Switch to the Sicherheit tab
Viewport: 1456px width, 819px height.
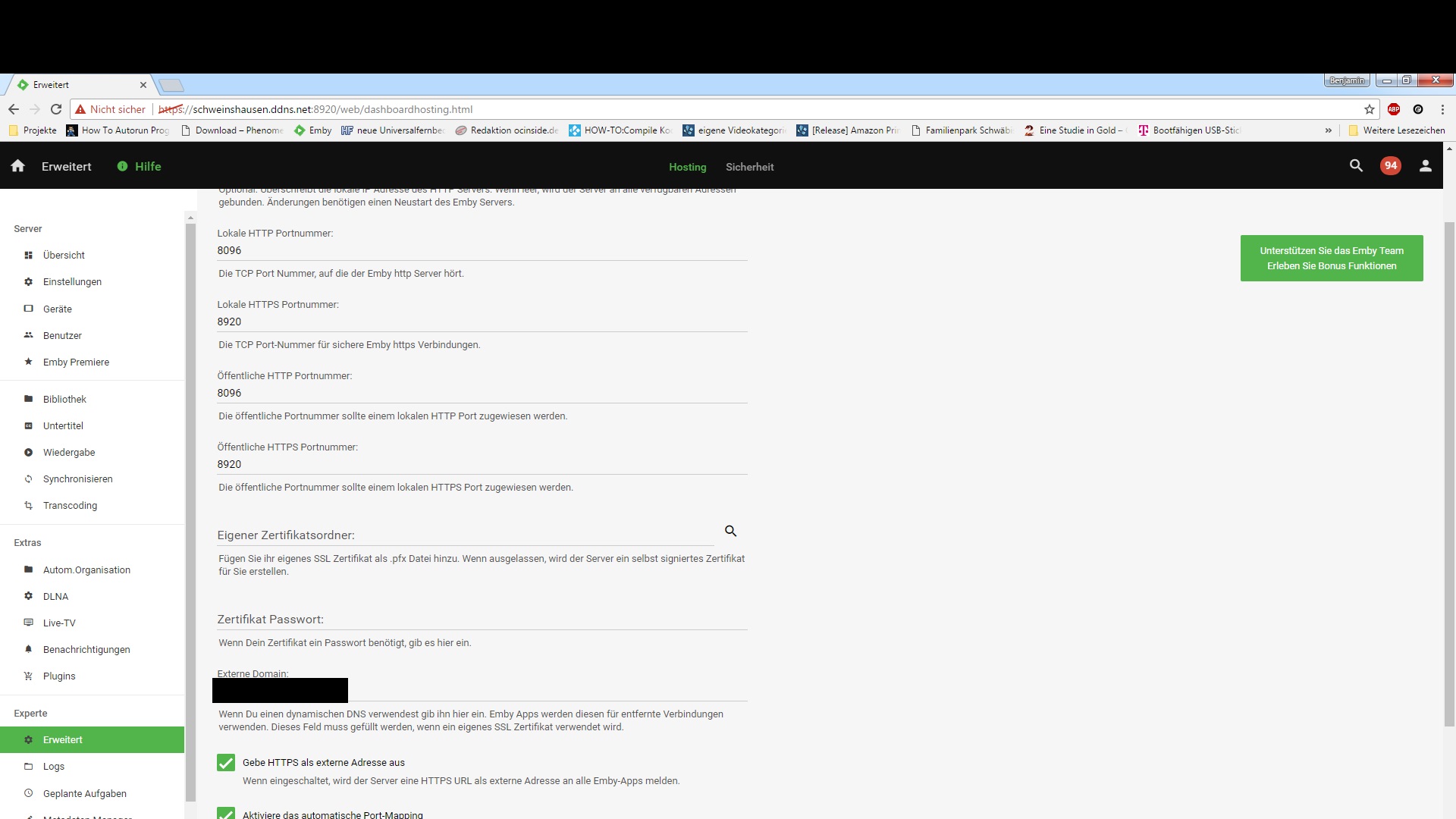pos(749,167)
